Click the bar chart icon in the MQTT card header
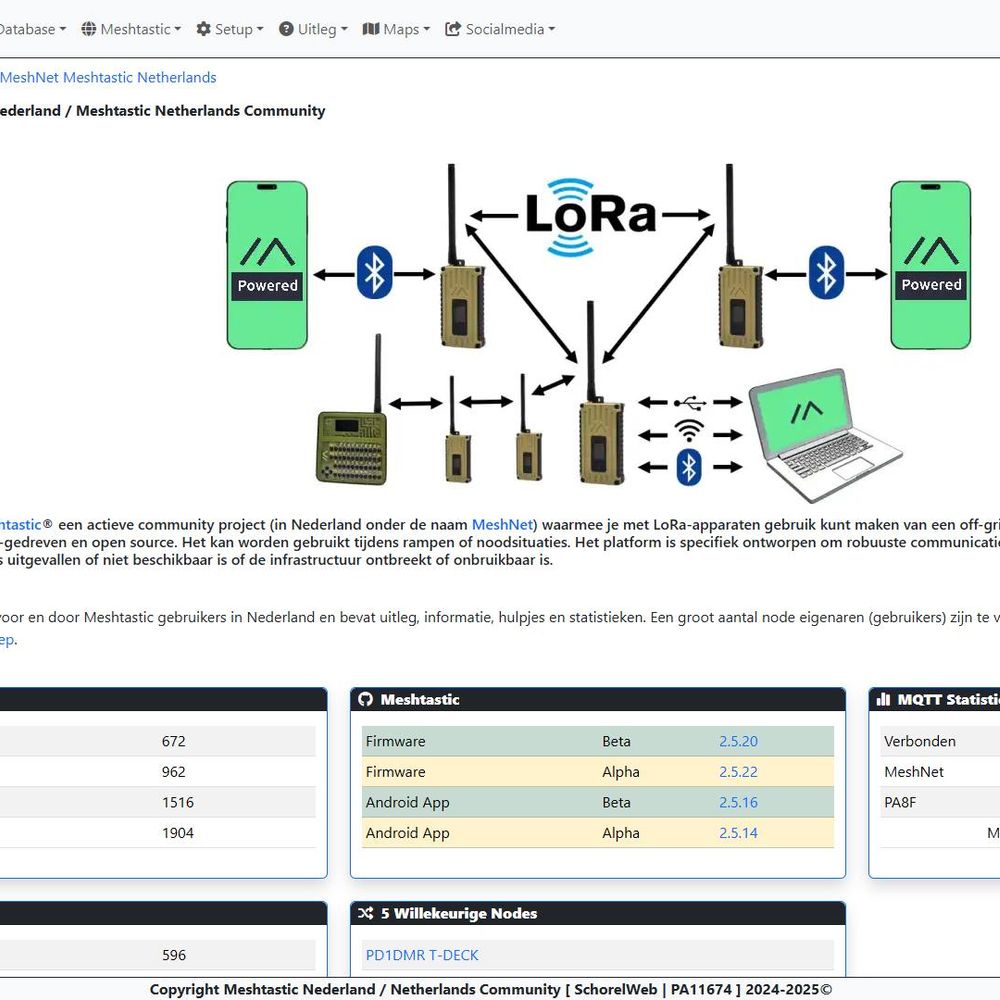 (x=883, y=700)
